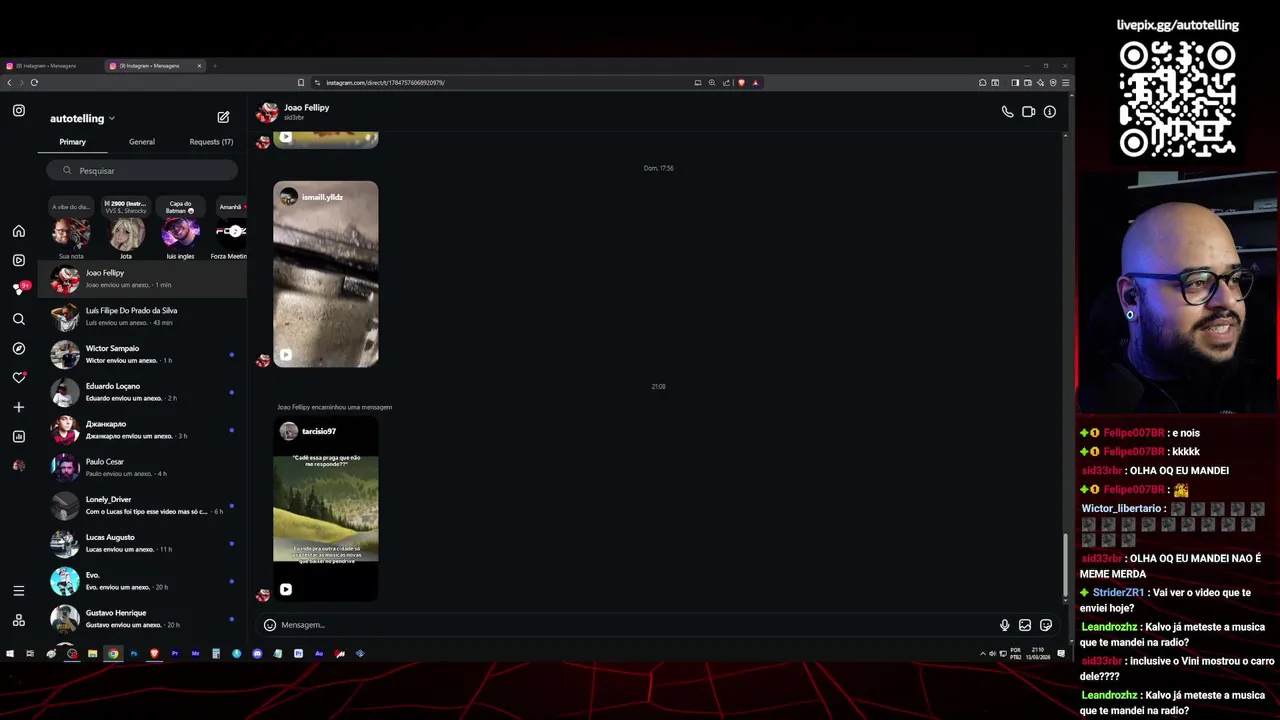Open chat with Lonely_Driver
This screenshot has height=720, width=1280.
142,506
